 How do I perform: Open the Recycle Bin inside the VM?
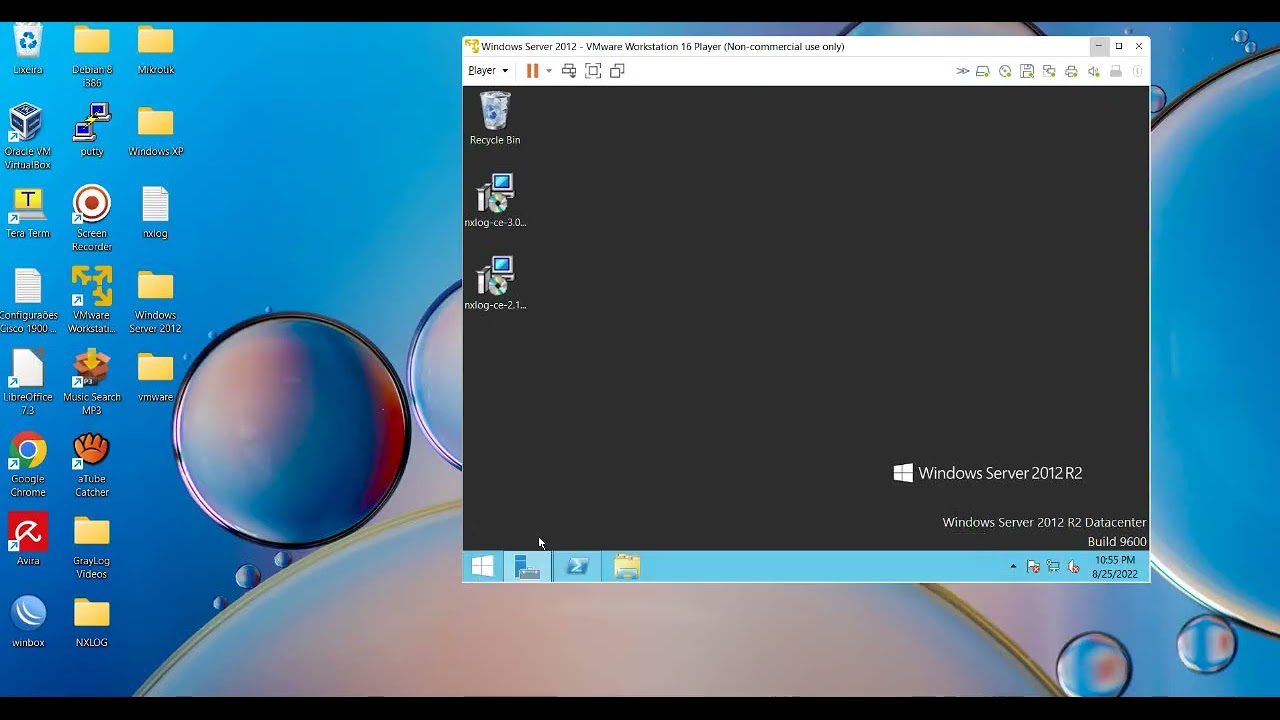pos(495,118)
